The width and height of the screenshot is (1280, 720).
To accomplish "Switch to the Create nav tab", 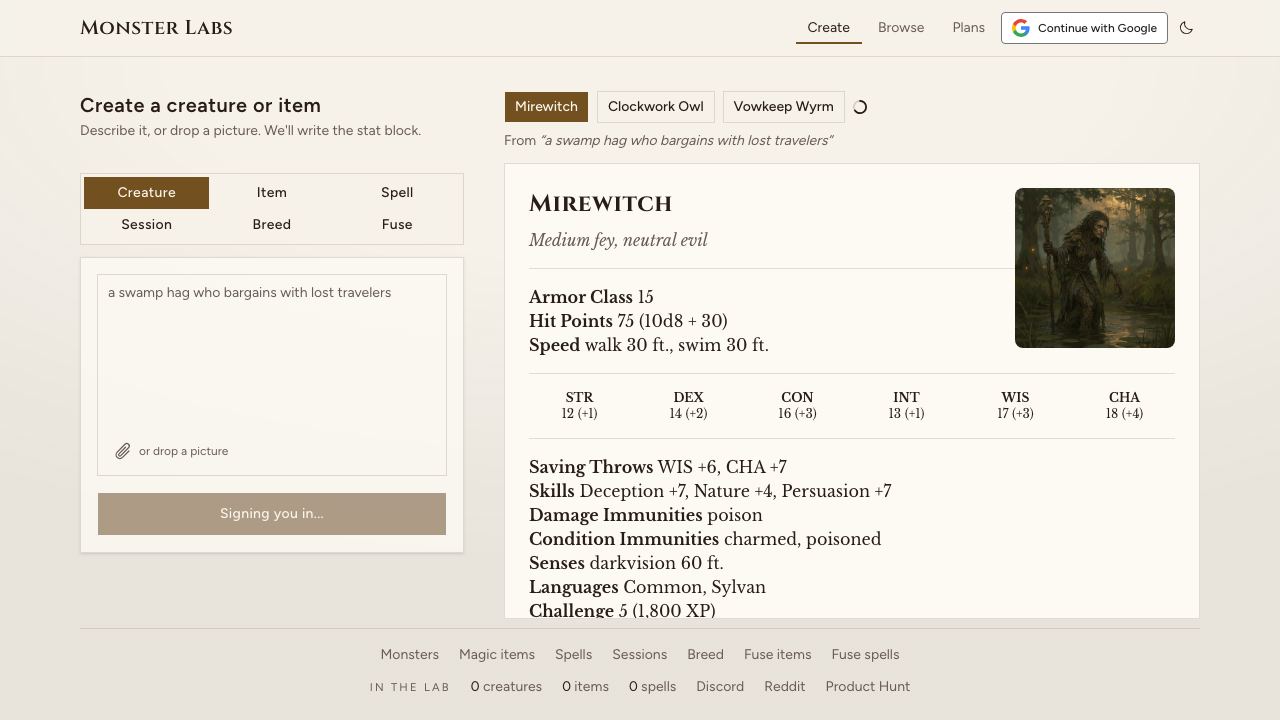I will pos(828,28).
